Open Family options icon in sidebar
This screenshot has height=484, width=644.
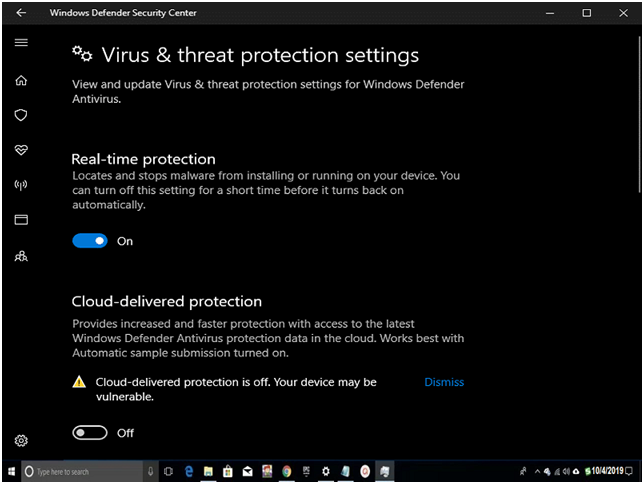(x=21, y=256)
